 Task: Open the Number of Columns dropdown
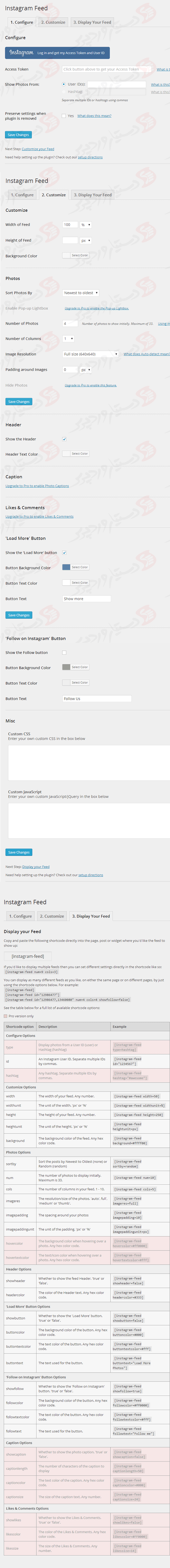[x=68, y=338]
